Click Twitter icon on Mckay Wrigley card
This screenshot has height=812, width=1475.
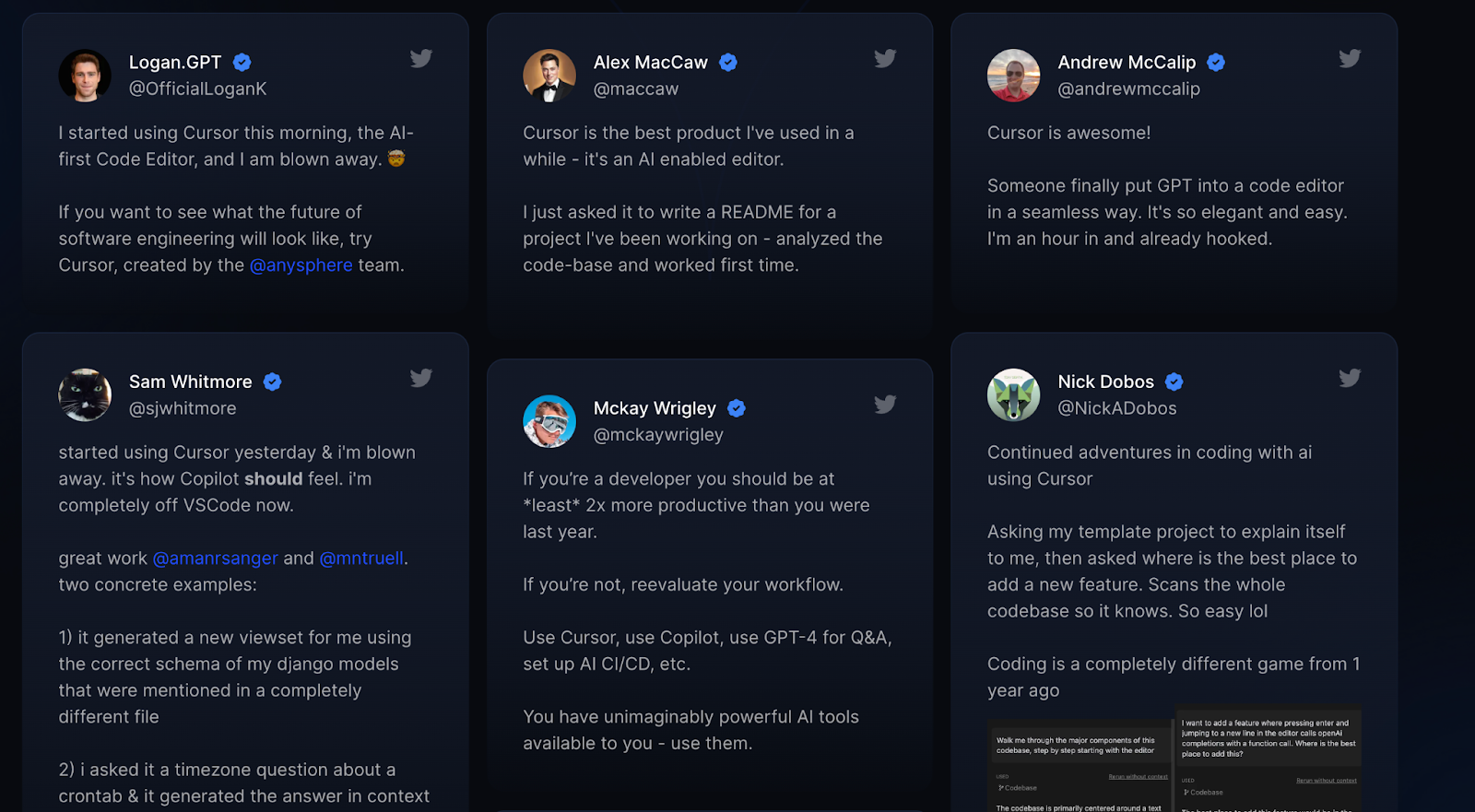(885, 405)
